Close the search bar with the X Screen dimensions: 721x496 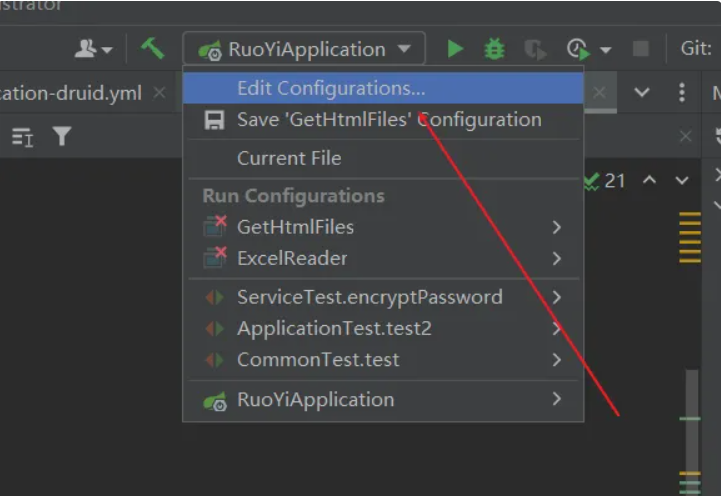[x=686, y=136]
